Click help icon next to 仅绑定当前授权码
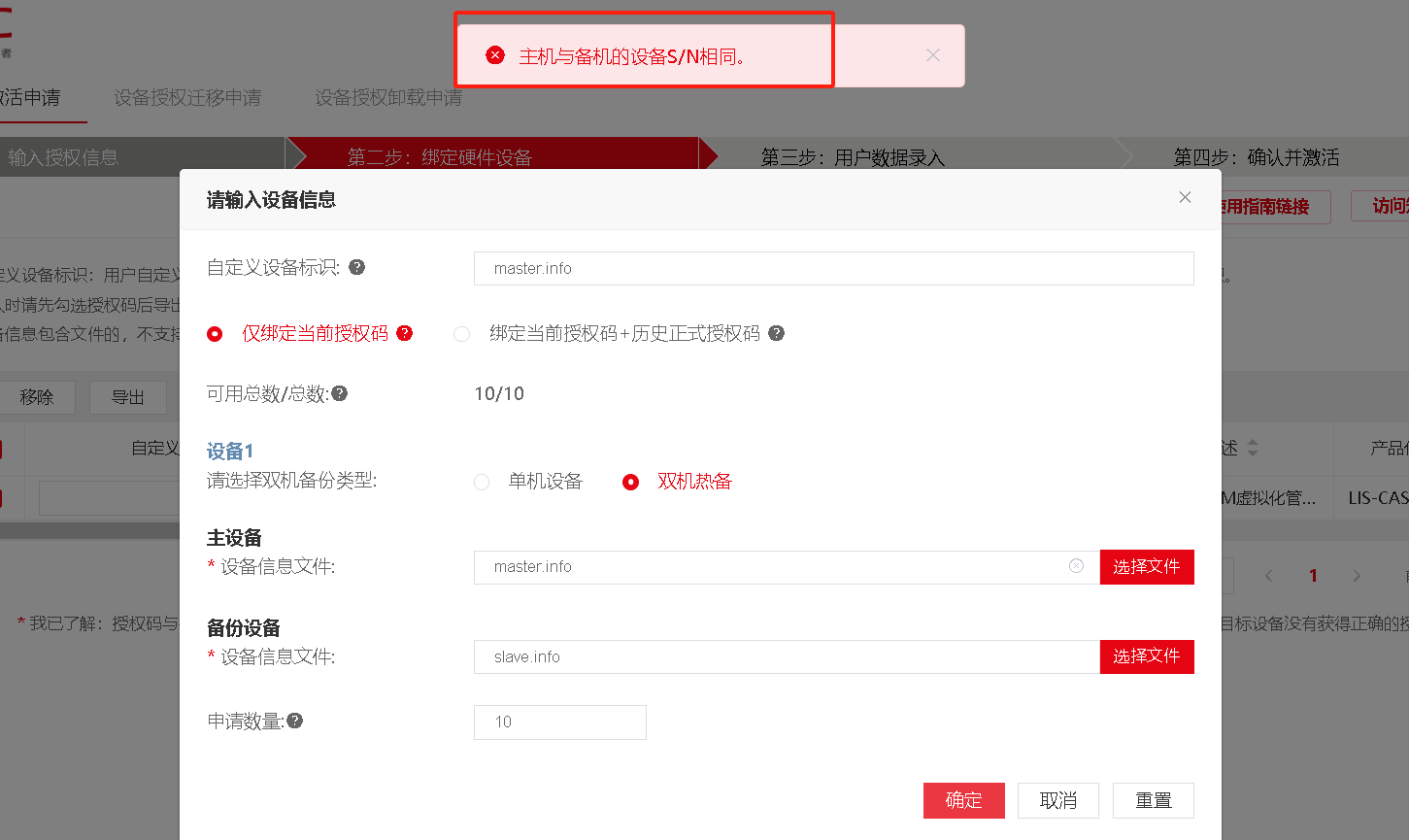 (x=405, y=333)
